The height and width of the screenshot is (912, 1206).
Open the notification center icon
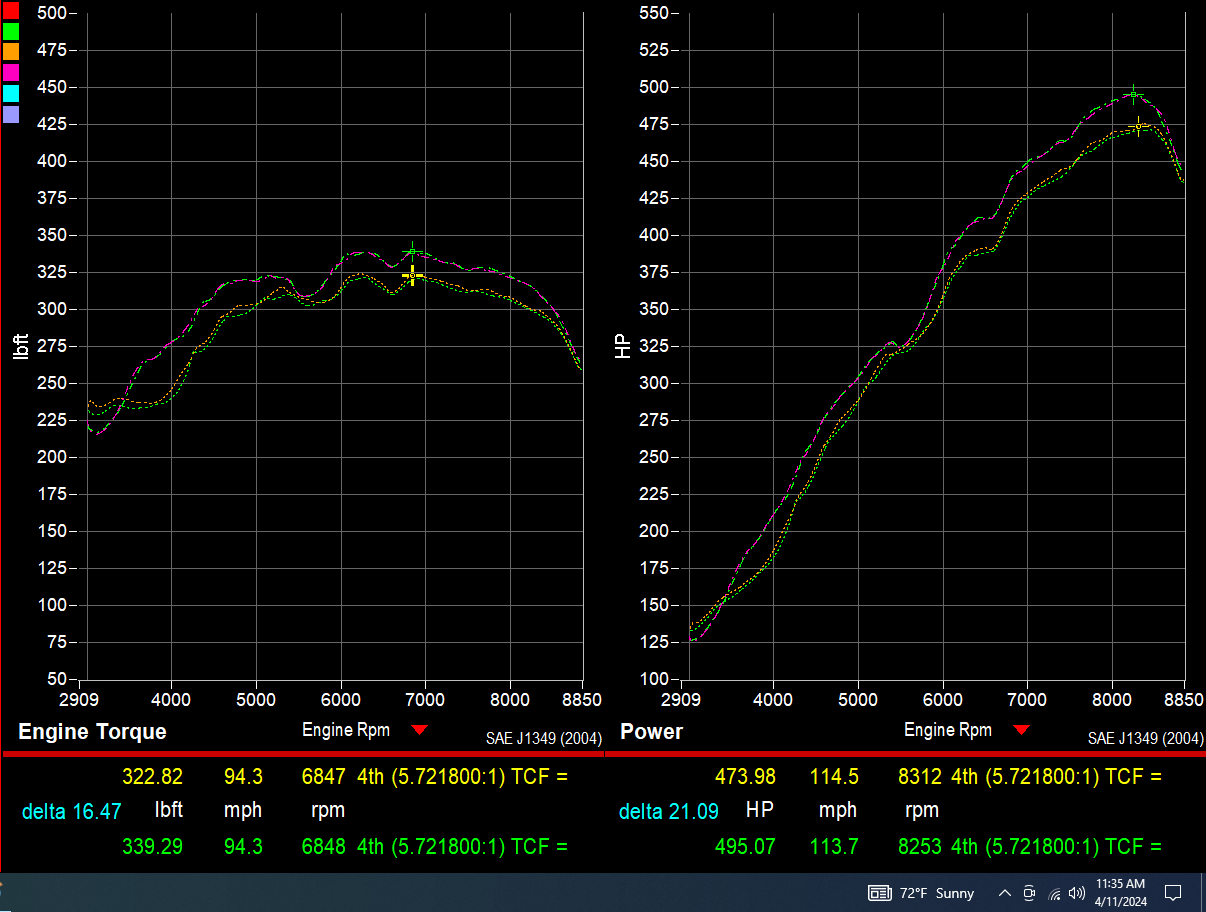[x=1174, y=893]
